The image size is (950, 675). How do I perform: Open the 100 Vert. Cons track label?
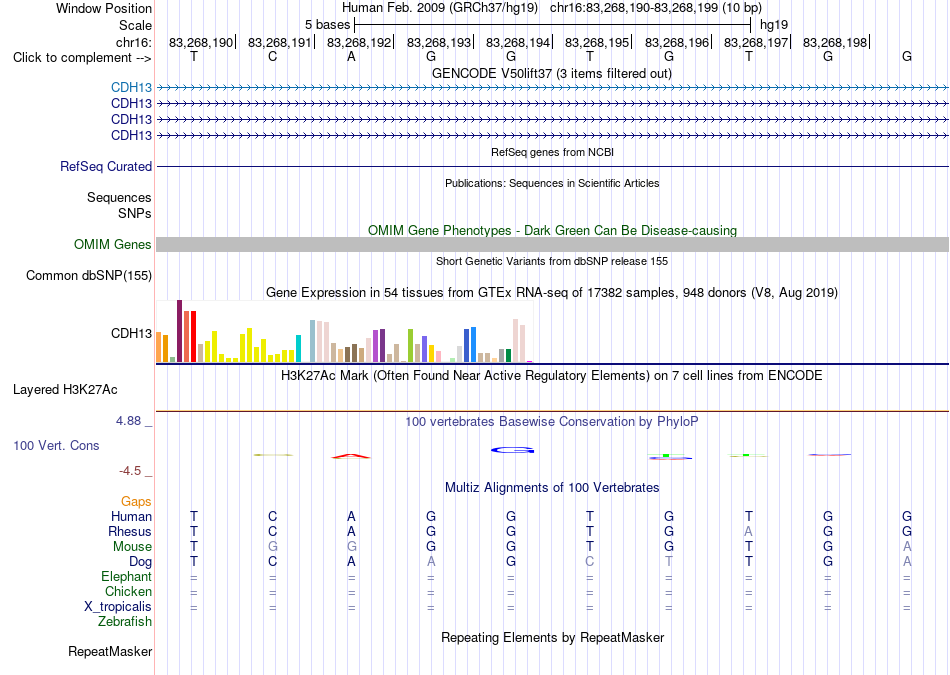(x=56, y=446)
